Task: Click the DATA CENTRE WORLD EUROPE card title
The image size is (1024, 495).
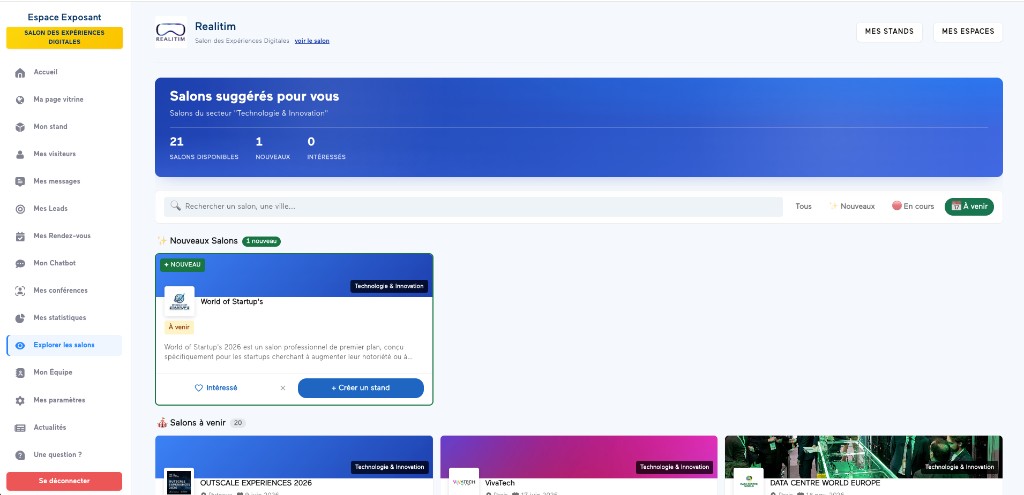Action: pos(825,483)
